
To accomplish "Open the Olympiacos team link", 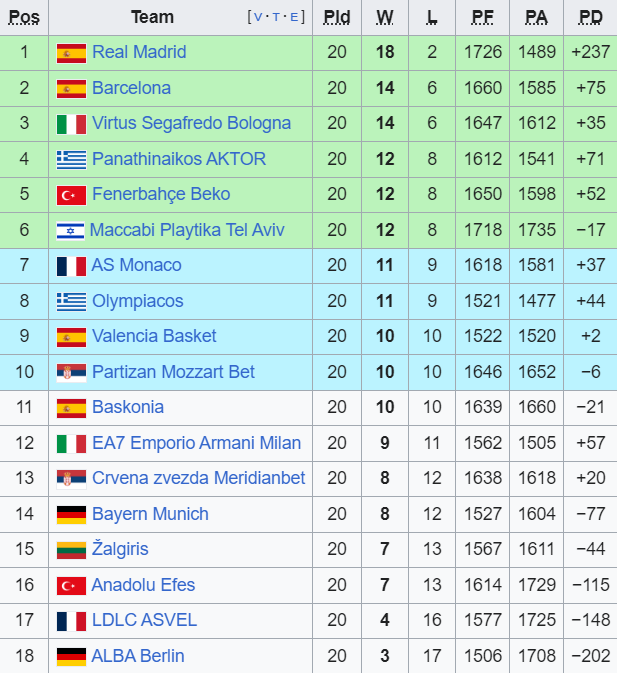I will point(138,301).
